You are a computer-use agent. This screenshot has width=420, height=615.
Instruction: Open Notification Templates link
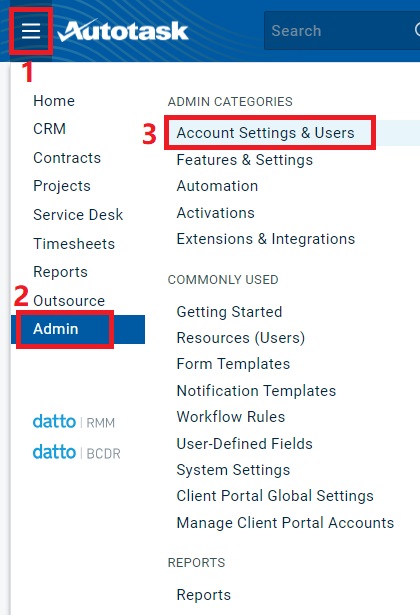click(256, 391)
